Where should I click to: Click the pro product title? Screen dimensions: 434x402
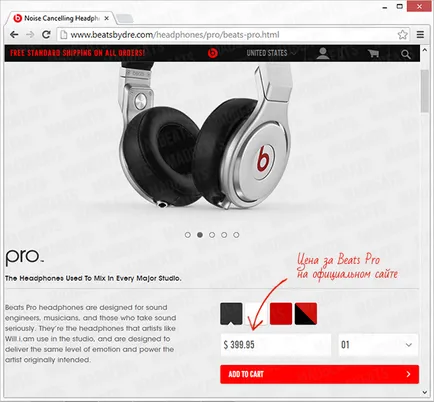(x=24, y=257)
